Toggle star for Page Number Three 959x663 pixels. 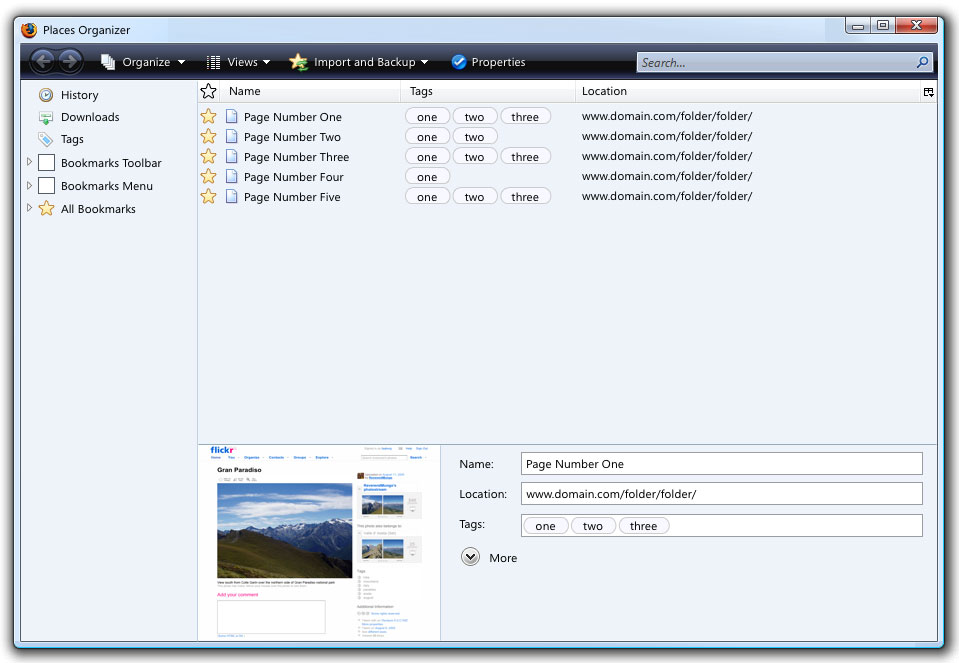208,157
